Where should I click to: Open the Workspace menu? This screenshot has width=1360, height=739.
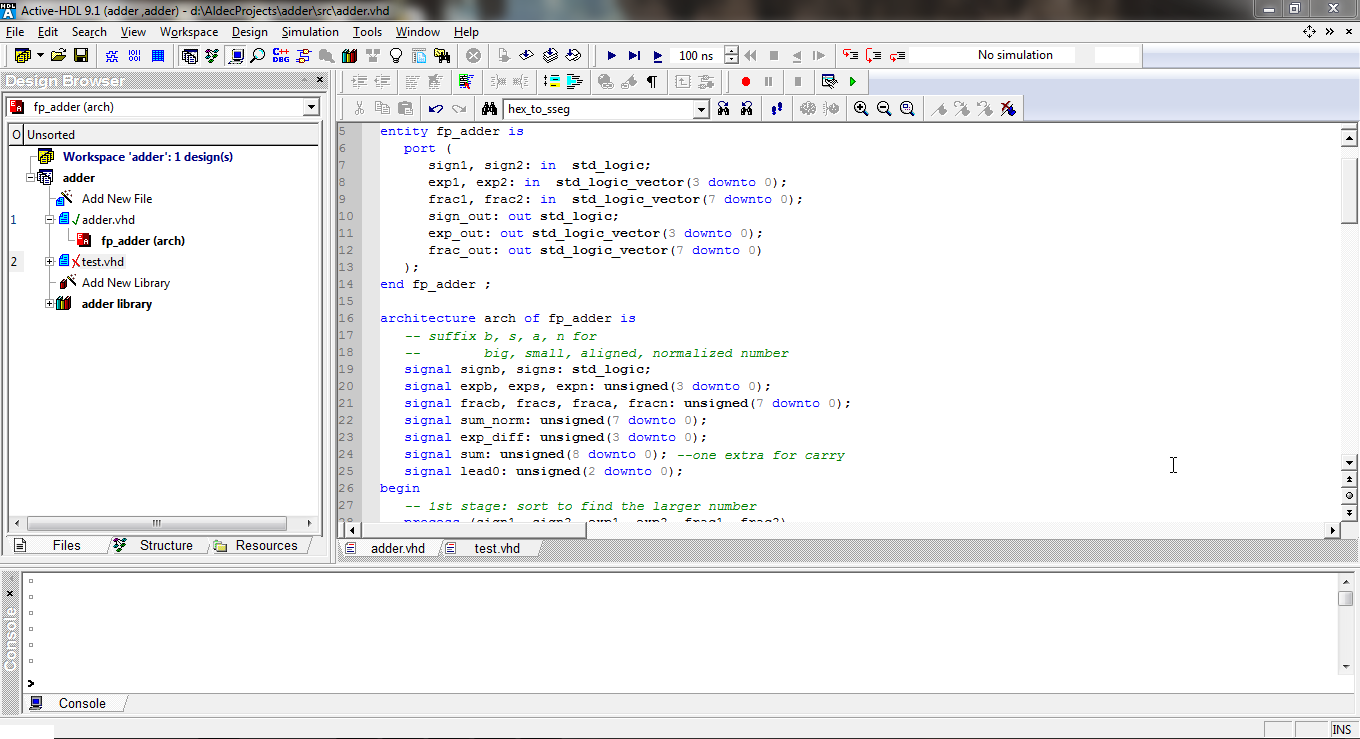189,32
